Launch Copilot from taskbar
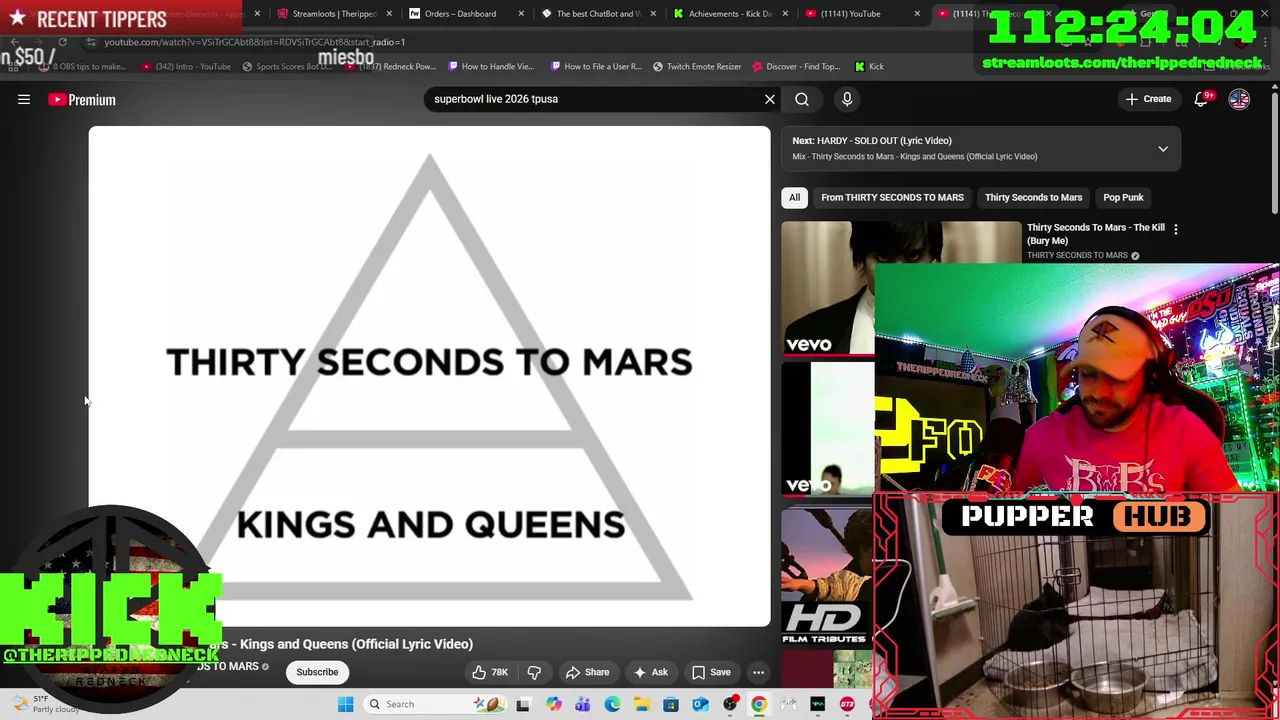The image size is (1280, 720). (553, 704)
